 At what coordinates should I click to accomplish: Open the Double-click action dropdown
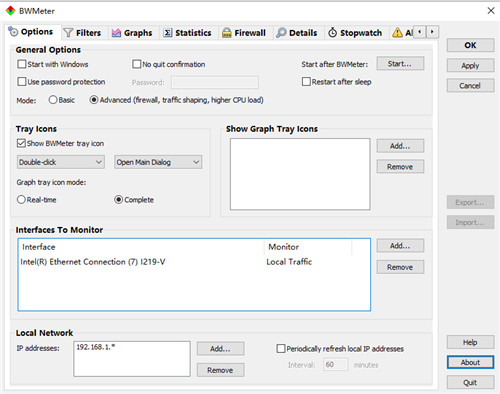[61, 162]
